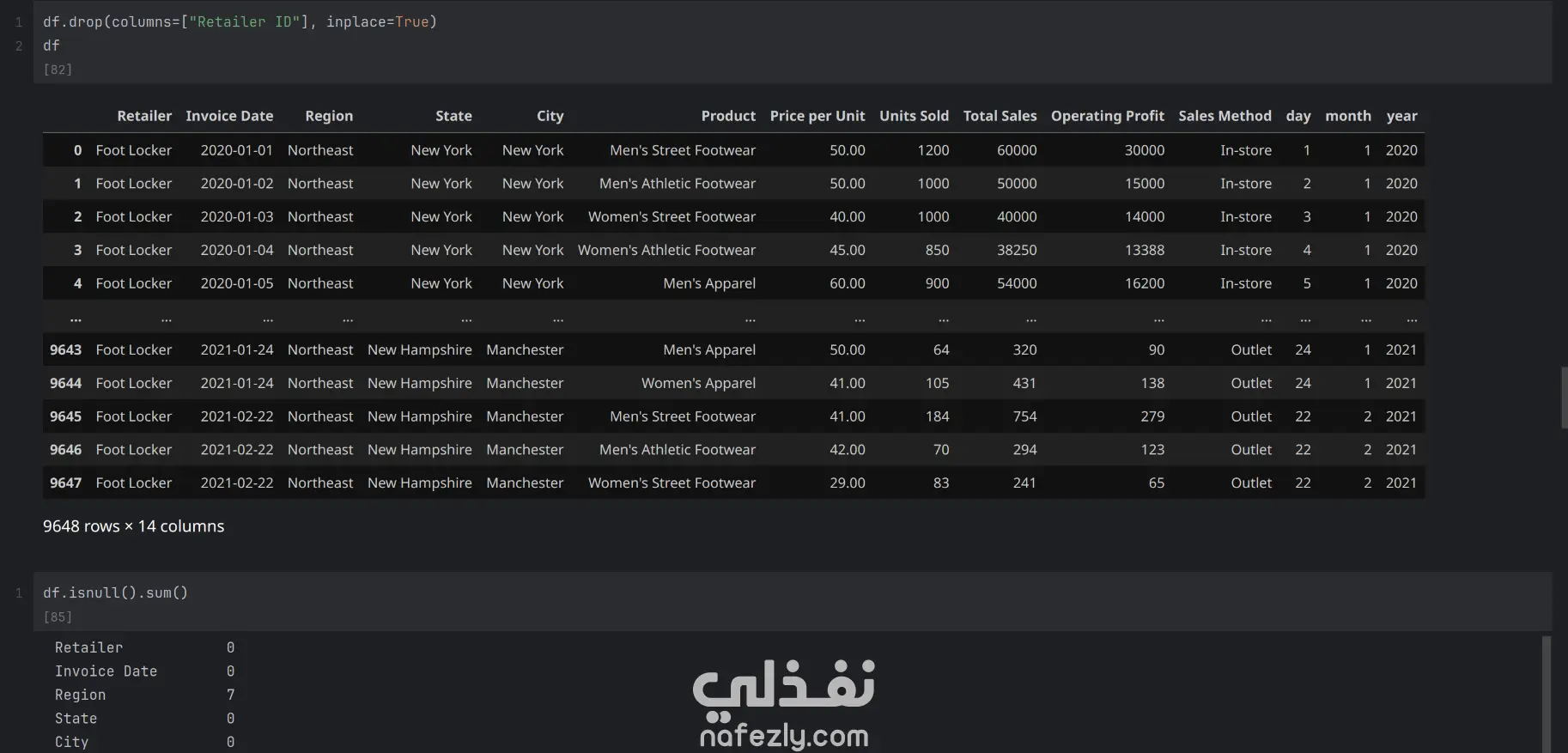
Task: Click Operating Profit value 279
Action: click(1152, 416)
